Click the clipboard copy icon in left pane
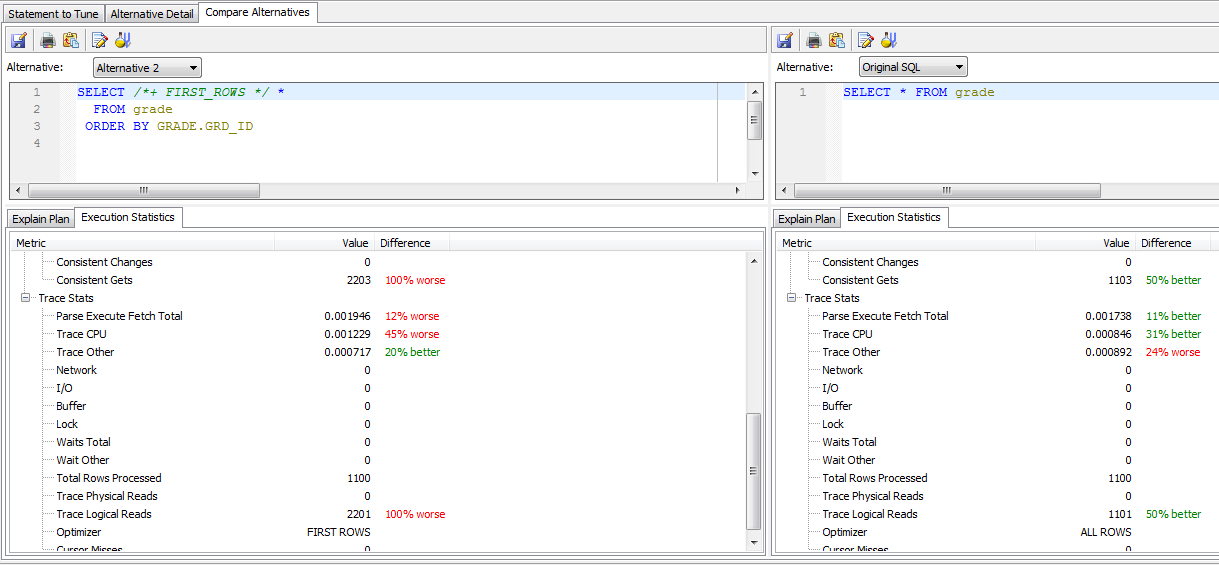 click(x=71, y=41)
